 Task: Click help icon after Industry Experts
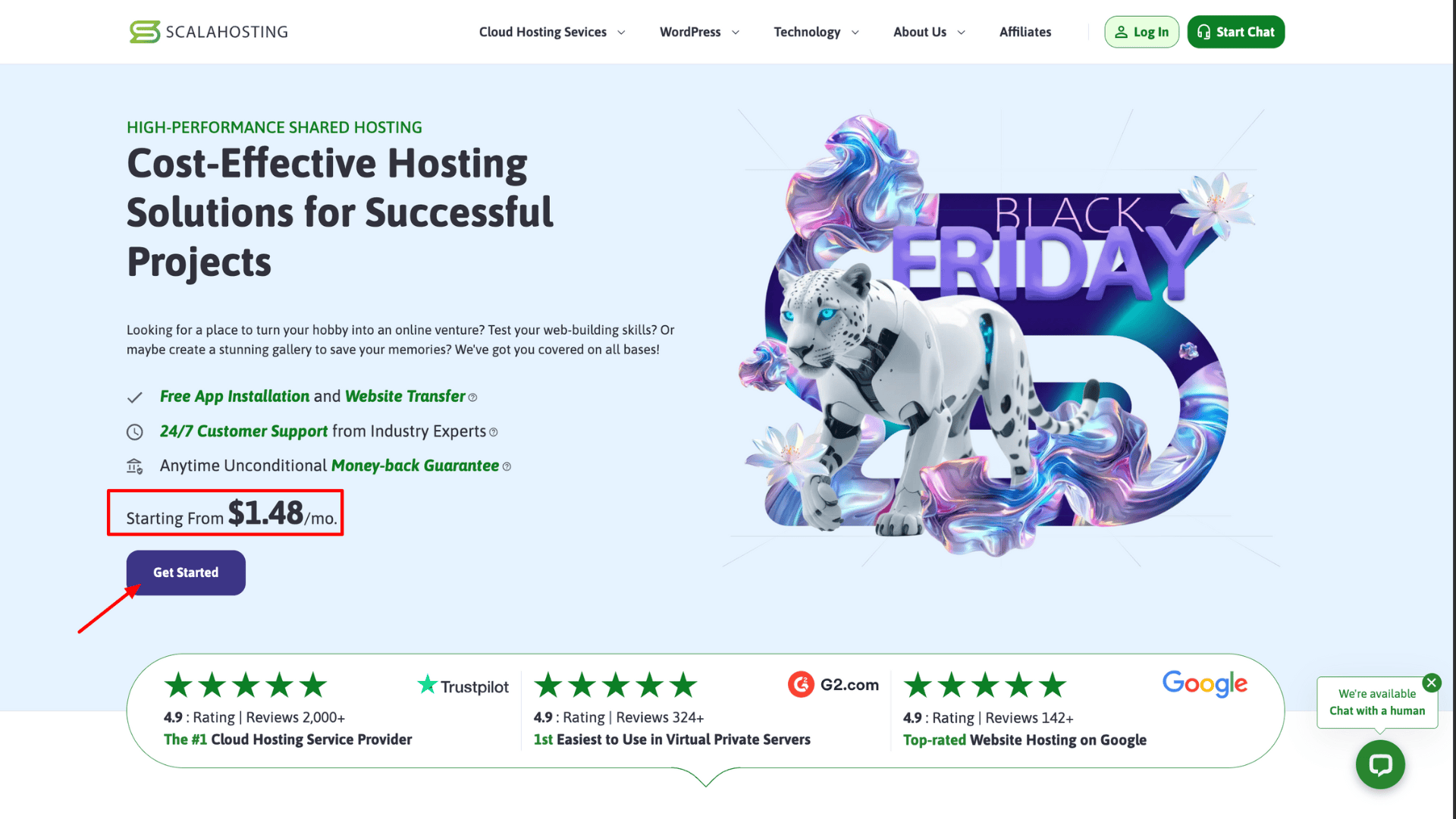tap(494, 432)
